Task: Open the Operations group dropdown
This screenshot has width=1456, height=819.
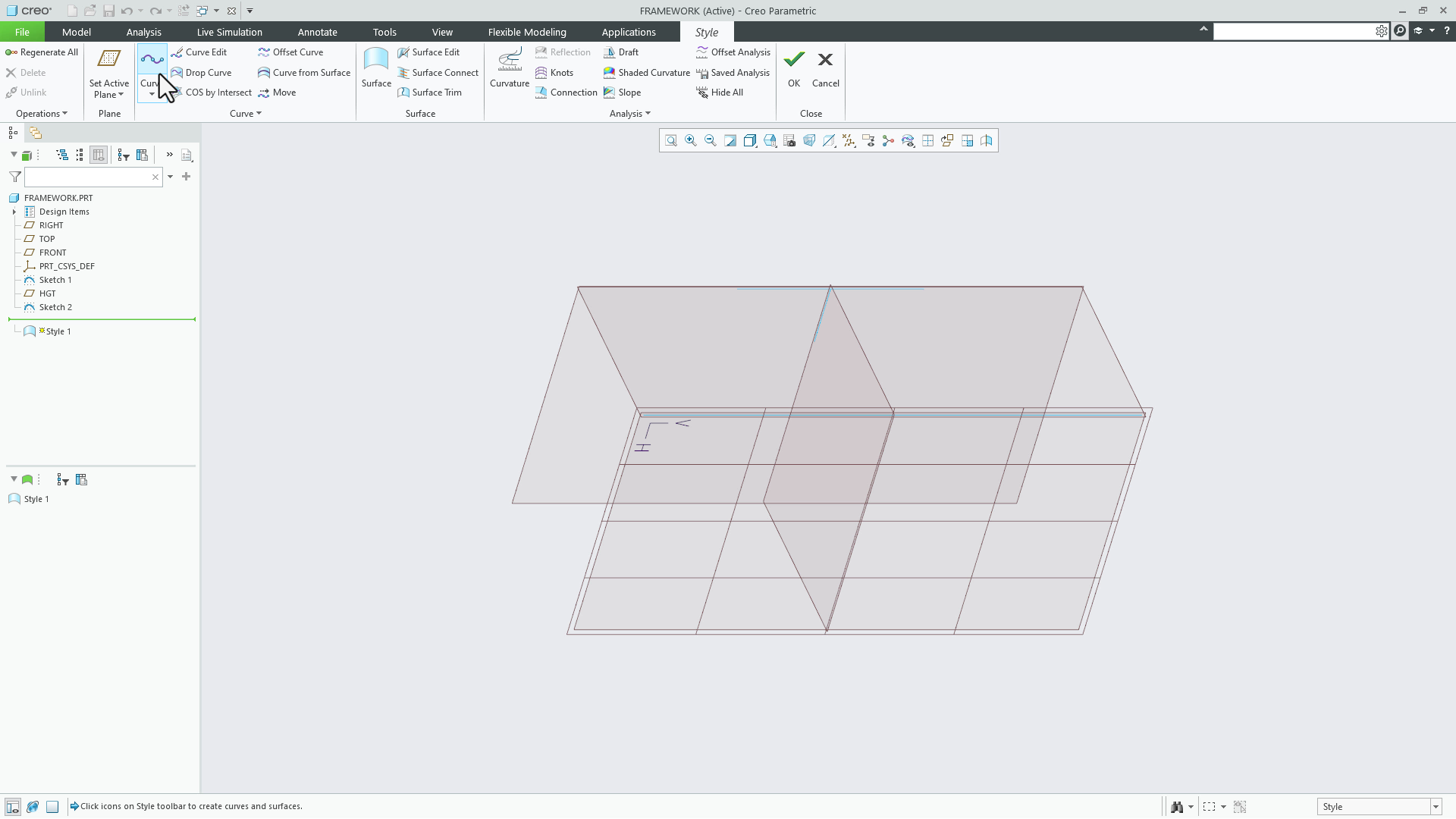Action: pos(42,114)
